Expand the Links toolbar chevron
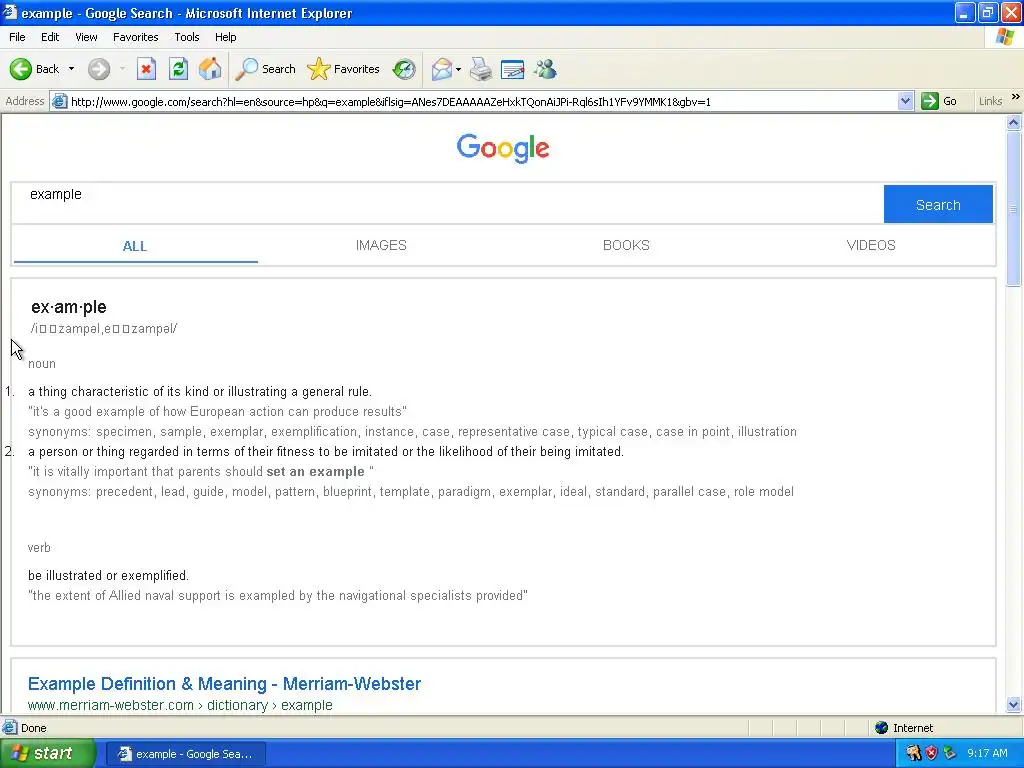Screen dimensions: 1024x768 [x=1016, y=97]
